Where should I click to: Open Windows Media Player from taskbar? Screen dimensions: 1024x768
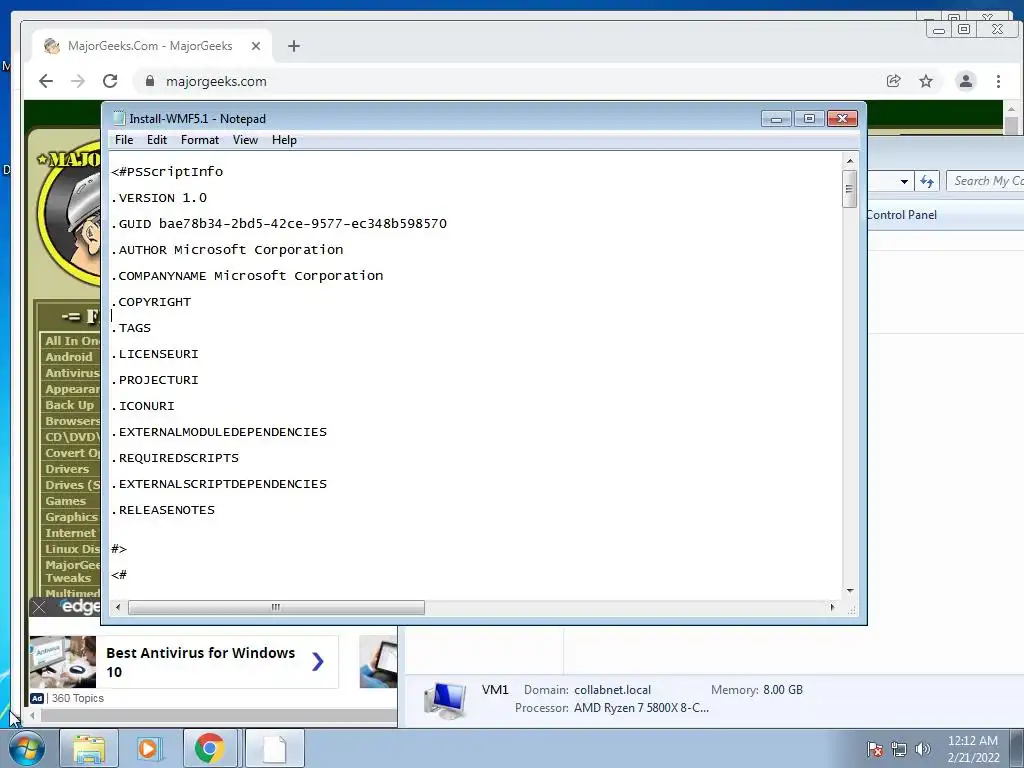(148, 748)
